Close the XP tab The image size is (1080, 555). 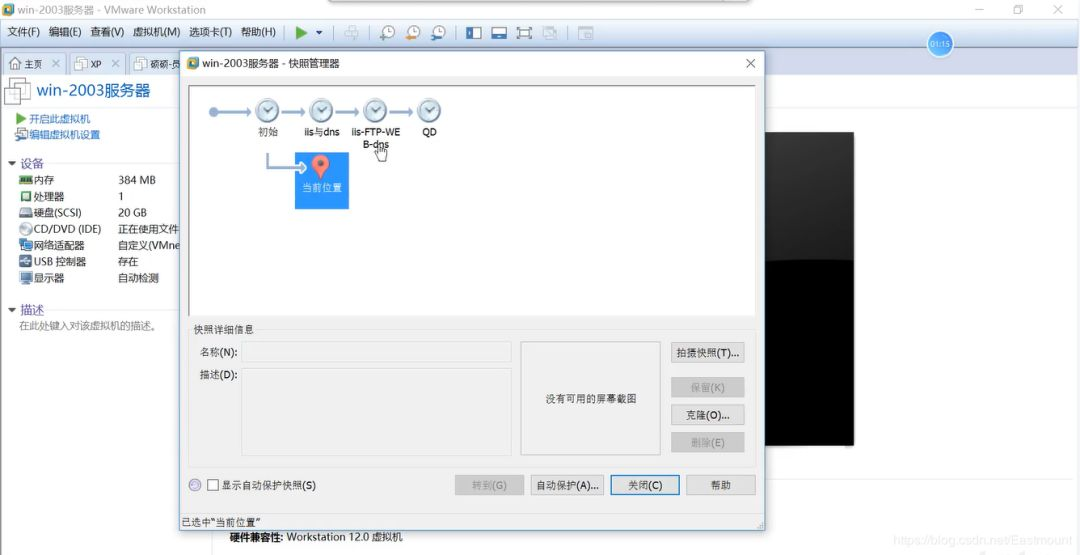(116, 63)
